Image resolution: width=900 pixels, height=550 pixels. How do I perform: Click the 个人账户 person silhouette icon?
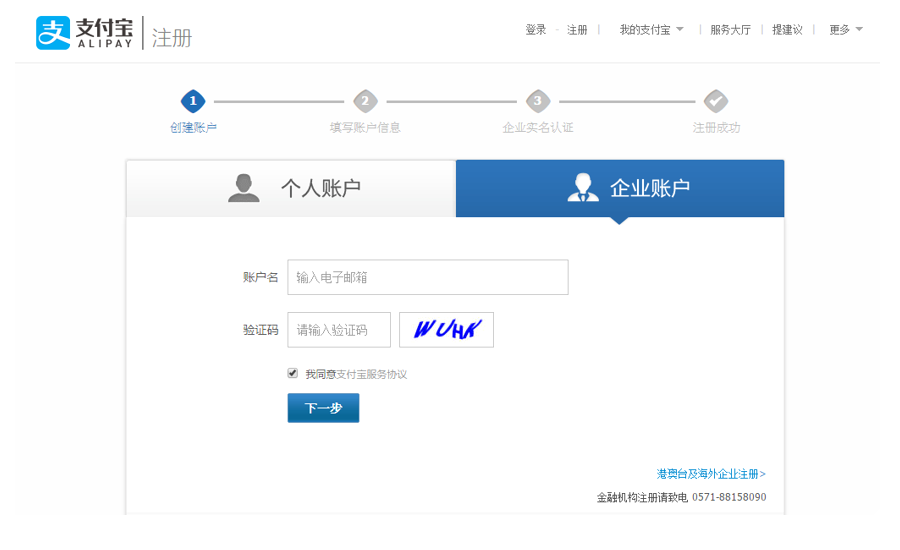(244, 188)
